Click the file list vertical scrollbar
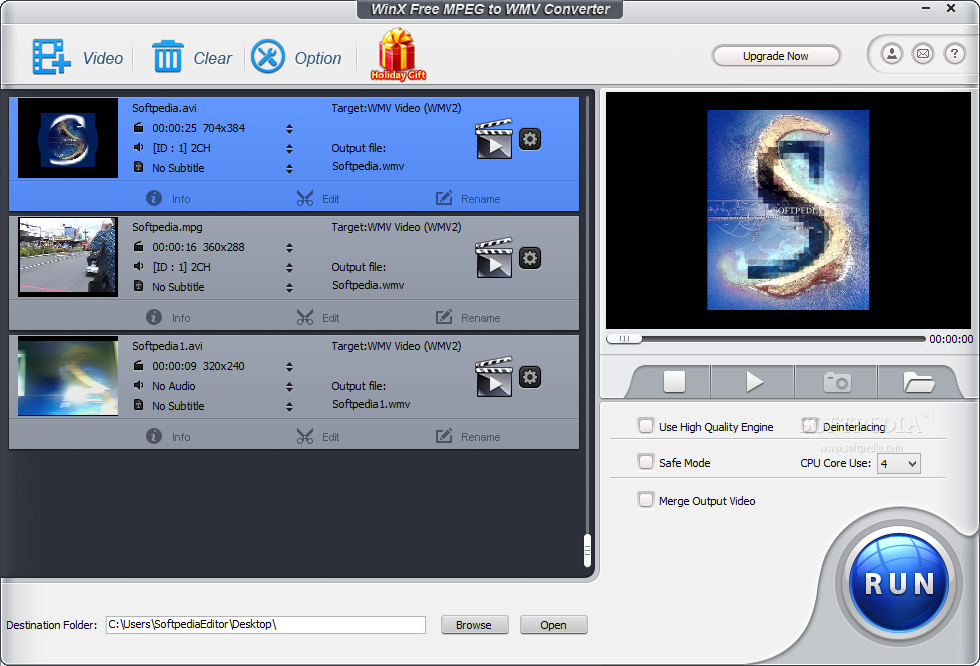Screen dimensions: 980x666 pos(587,550)
